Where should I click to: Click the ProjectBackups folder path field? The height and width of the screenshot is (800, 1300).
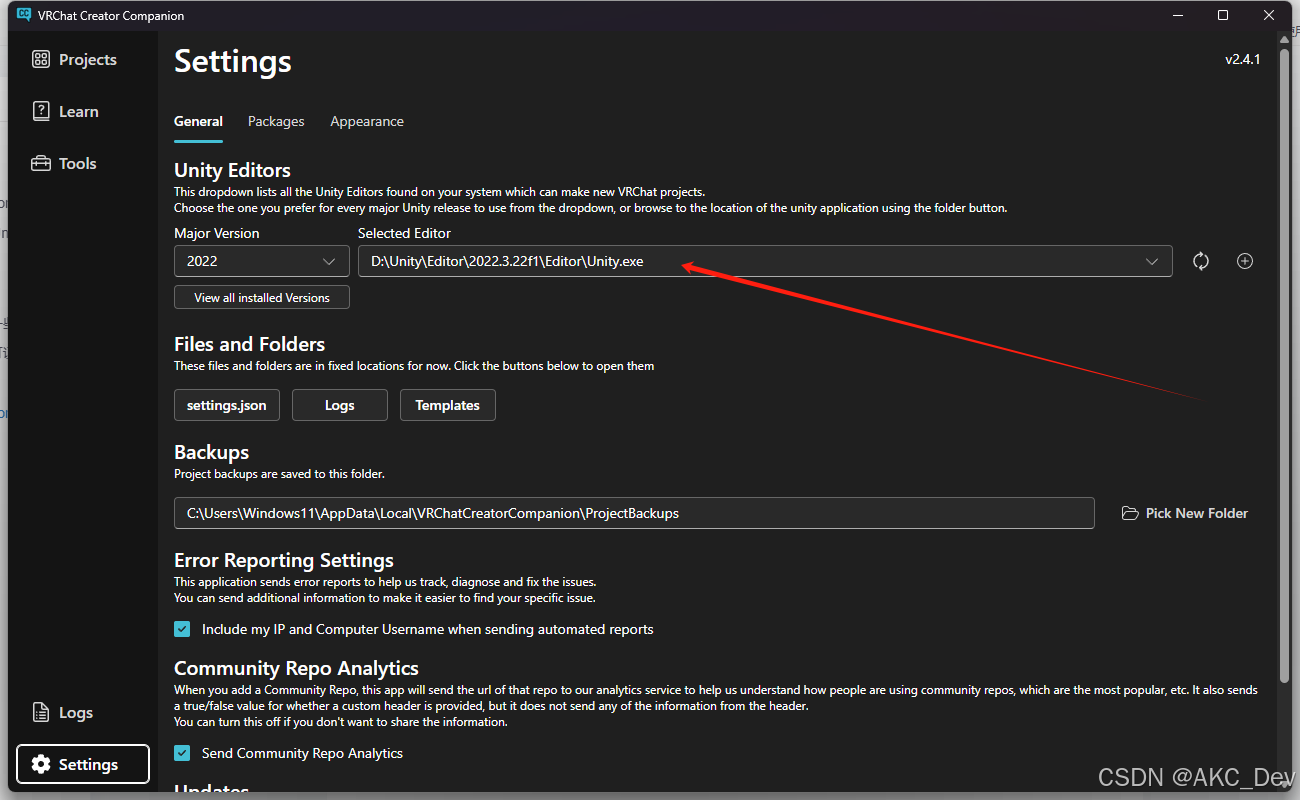pos(634,513)
